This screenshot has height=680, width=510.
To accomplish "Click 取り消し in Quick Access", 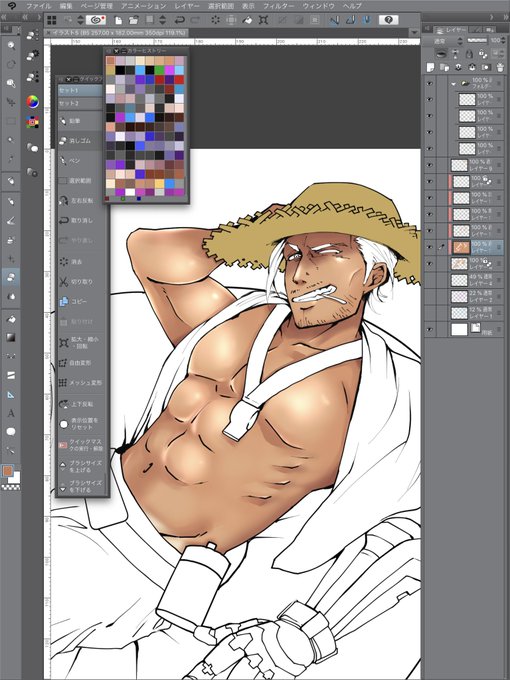I will click(82, 220).
